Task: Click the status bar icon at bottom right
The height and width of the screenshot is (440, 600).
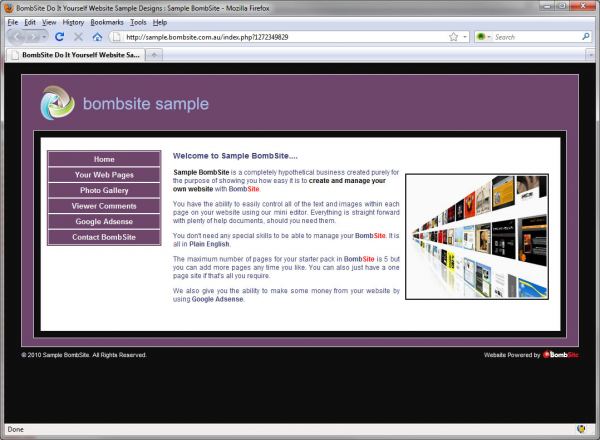Action: (x=581, y=429)
